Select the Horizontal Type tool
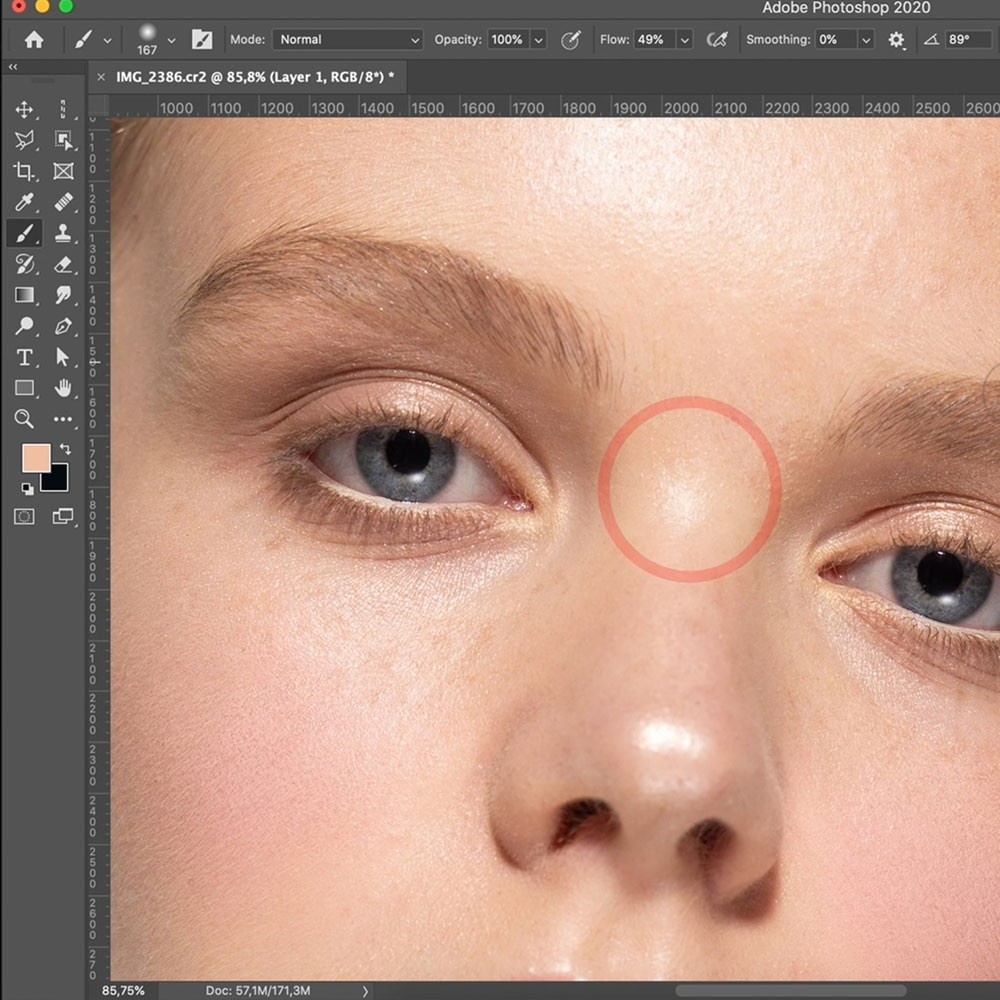This screenshot has width=1000, height=1000. tap(24, 358)
